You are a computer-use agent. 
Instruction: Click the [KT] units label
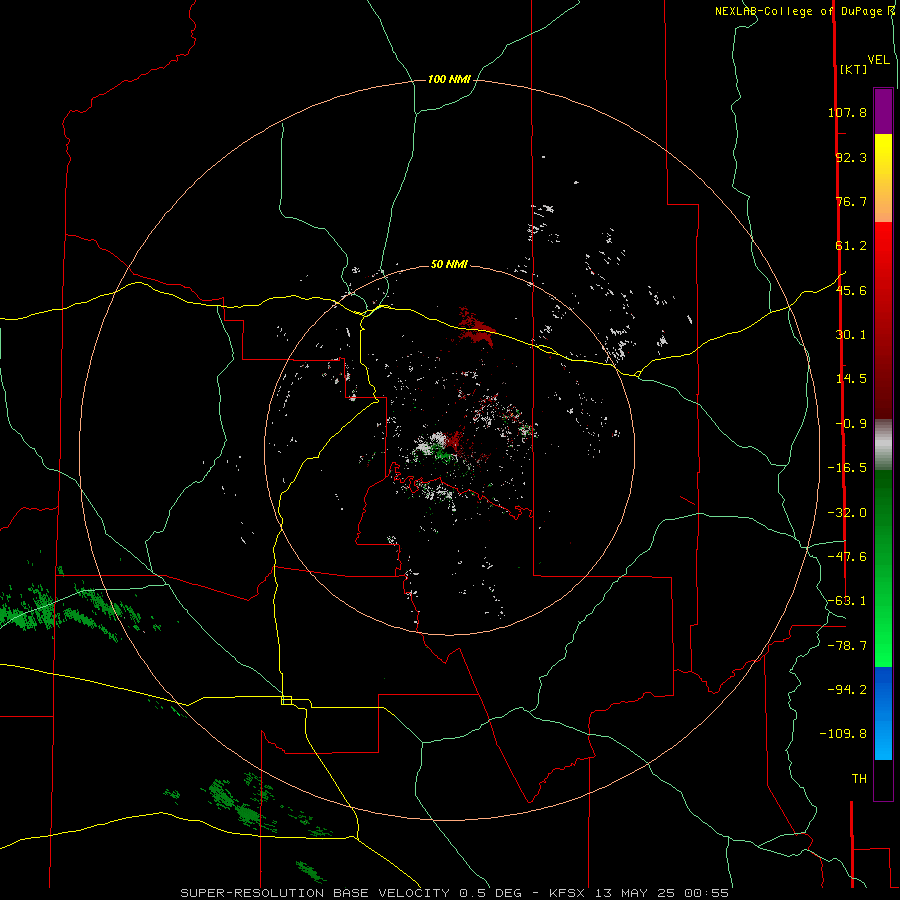coord(854,69)
